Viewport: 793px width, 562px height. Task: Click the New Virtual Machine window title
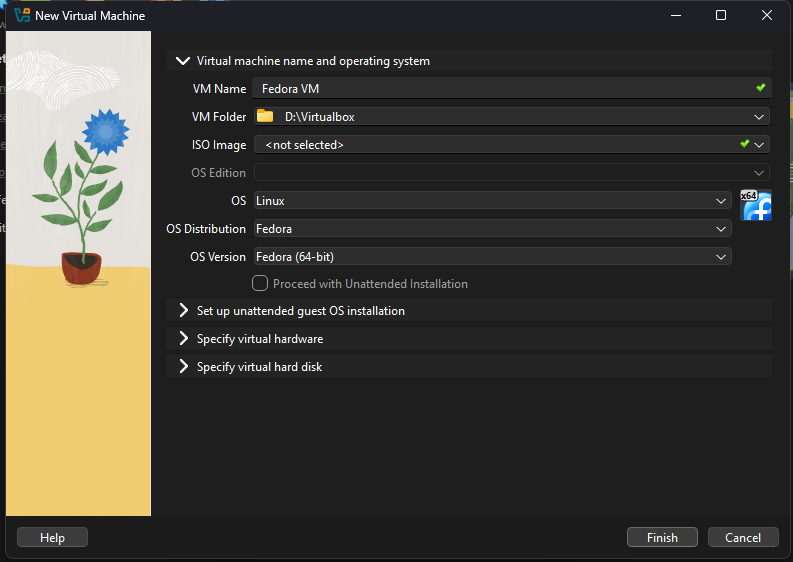pyautogui.click(x=90, y=16)
